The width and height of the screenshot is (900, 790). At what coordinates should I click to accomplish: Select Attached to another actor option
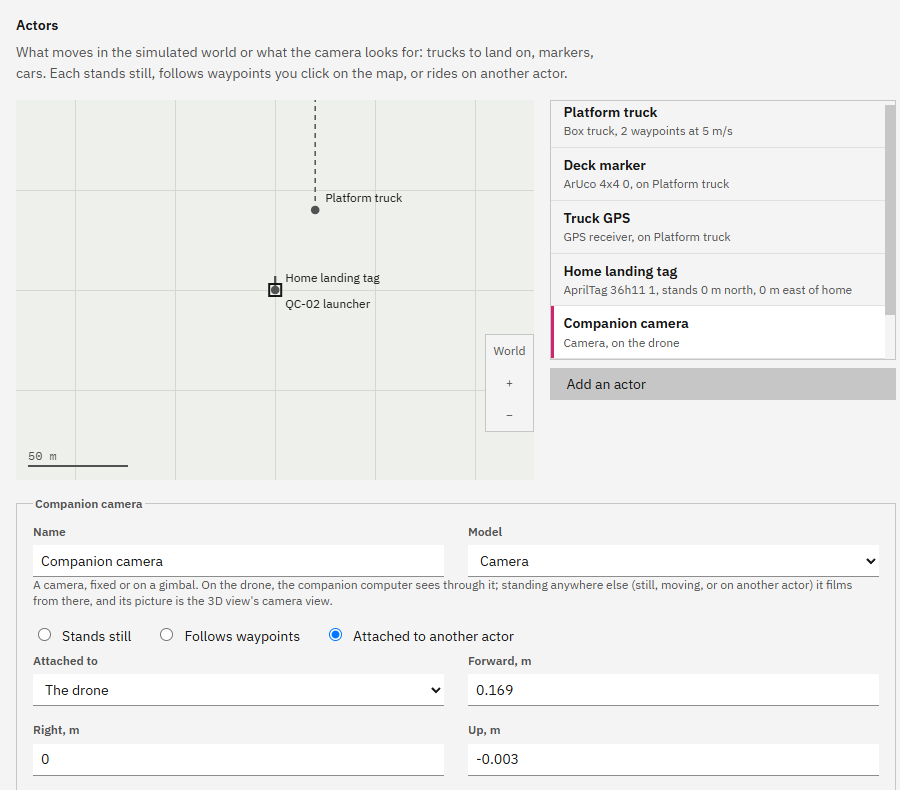(x=336, y=635)
